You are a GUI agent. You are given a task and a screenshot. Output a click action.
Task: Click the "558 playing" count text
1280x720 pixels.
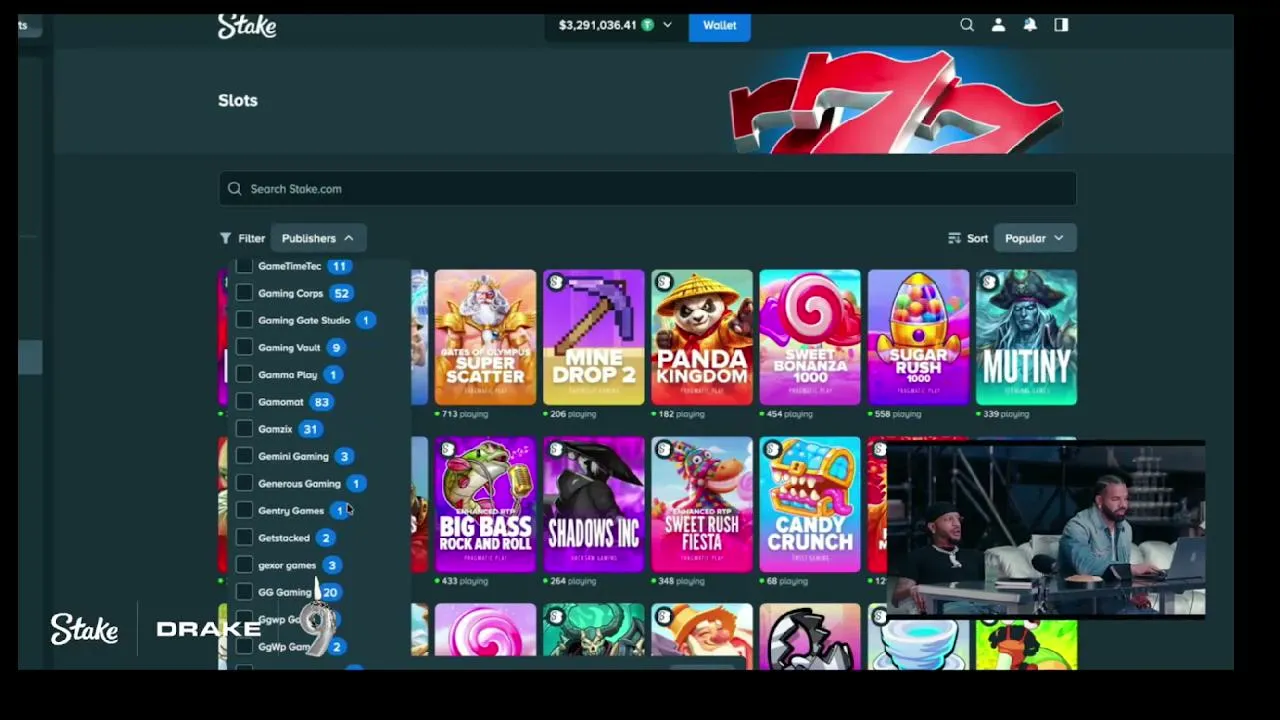click(898, 414)
